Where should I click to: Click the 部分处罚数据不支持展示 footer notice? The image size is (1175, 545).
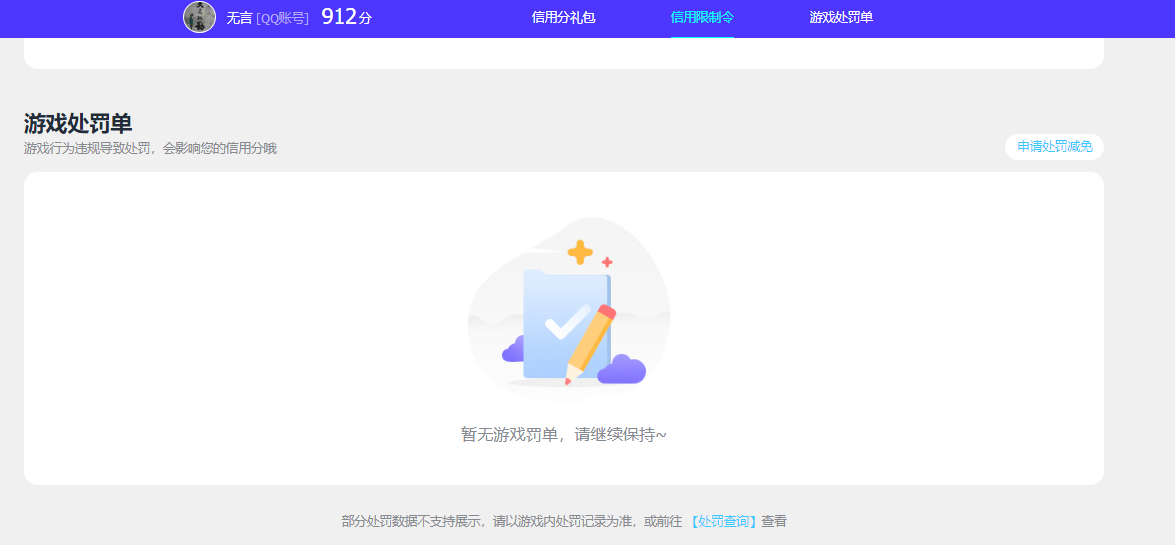[x=510, y=521]
